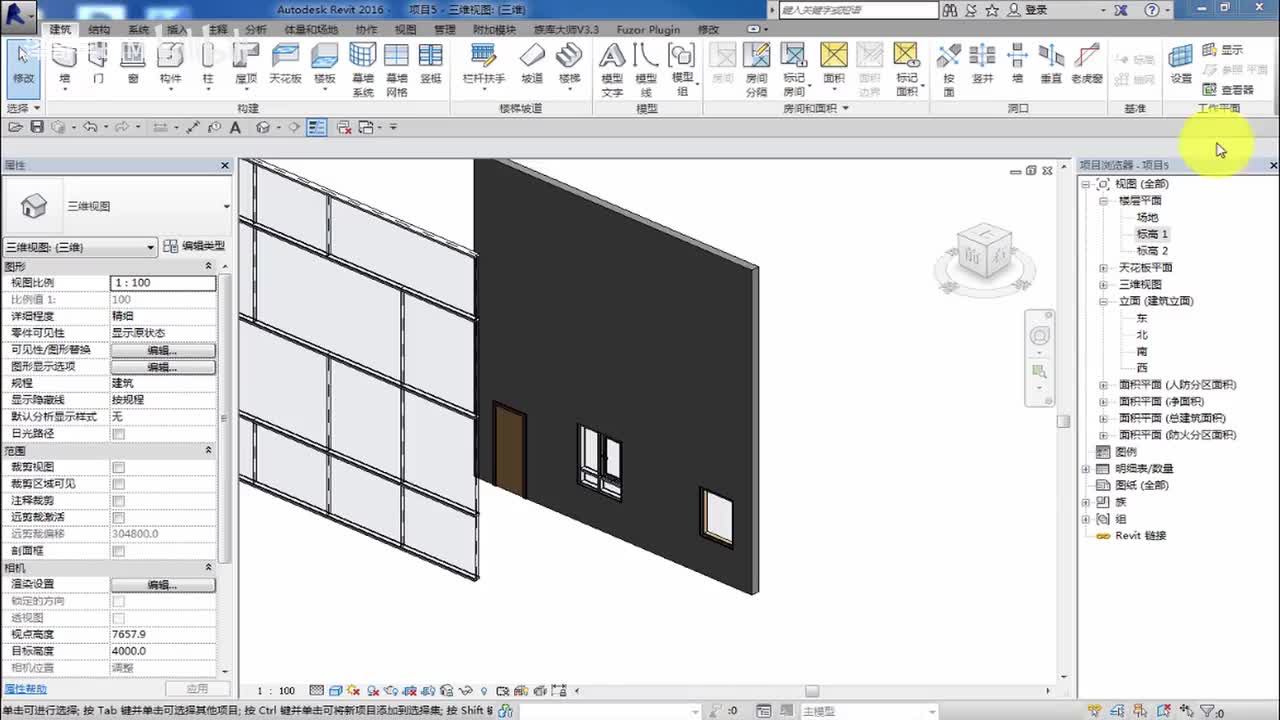Screen dimensions: 1280x720
Task: Pick the 屋顶 (Roof) tool
Action: 246,64
